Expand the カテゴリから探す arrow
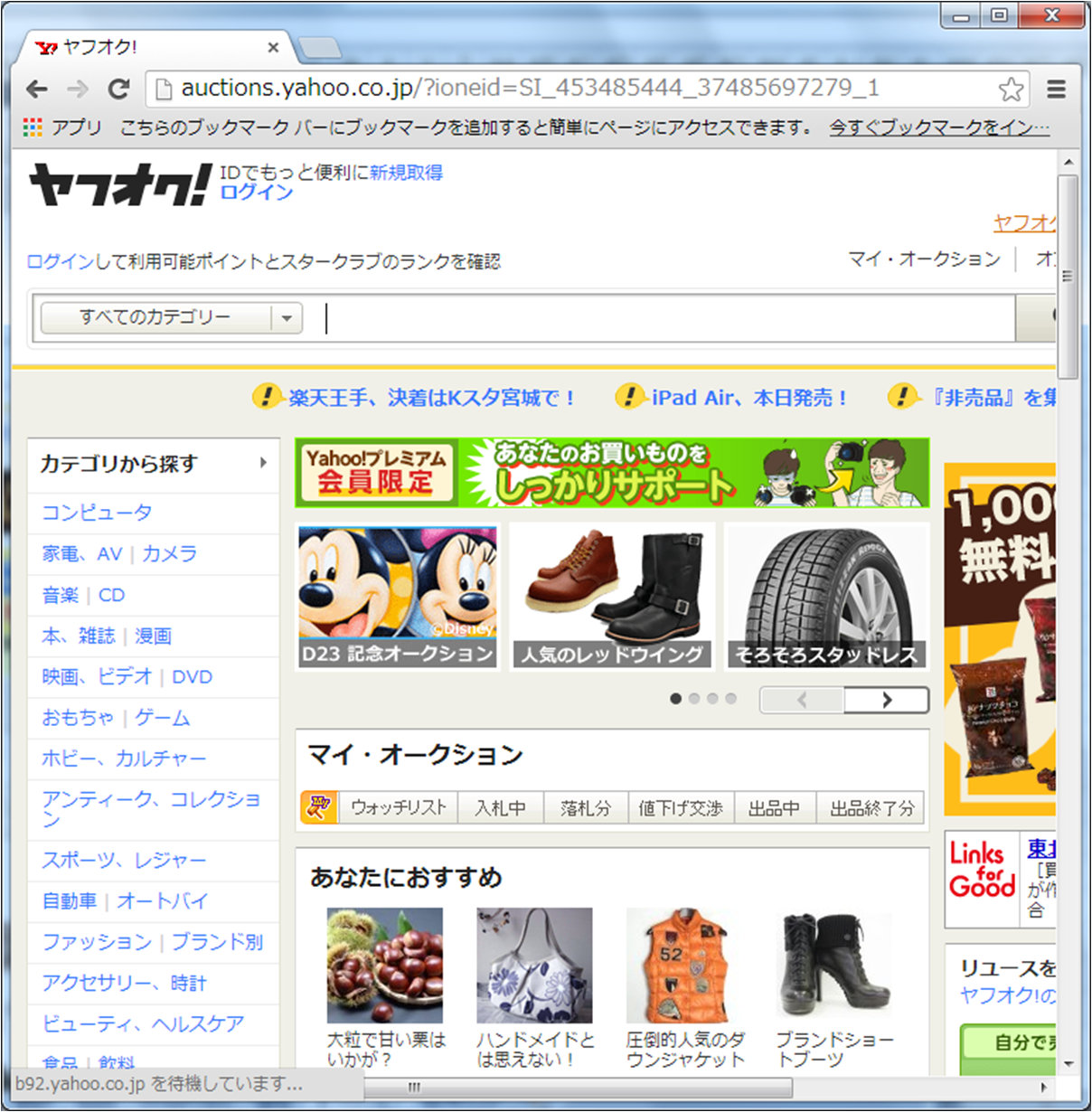 click(x=263, y=463)
